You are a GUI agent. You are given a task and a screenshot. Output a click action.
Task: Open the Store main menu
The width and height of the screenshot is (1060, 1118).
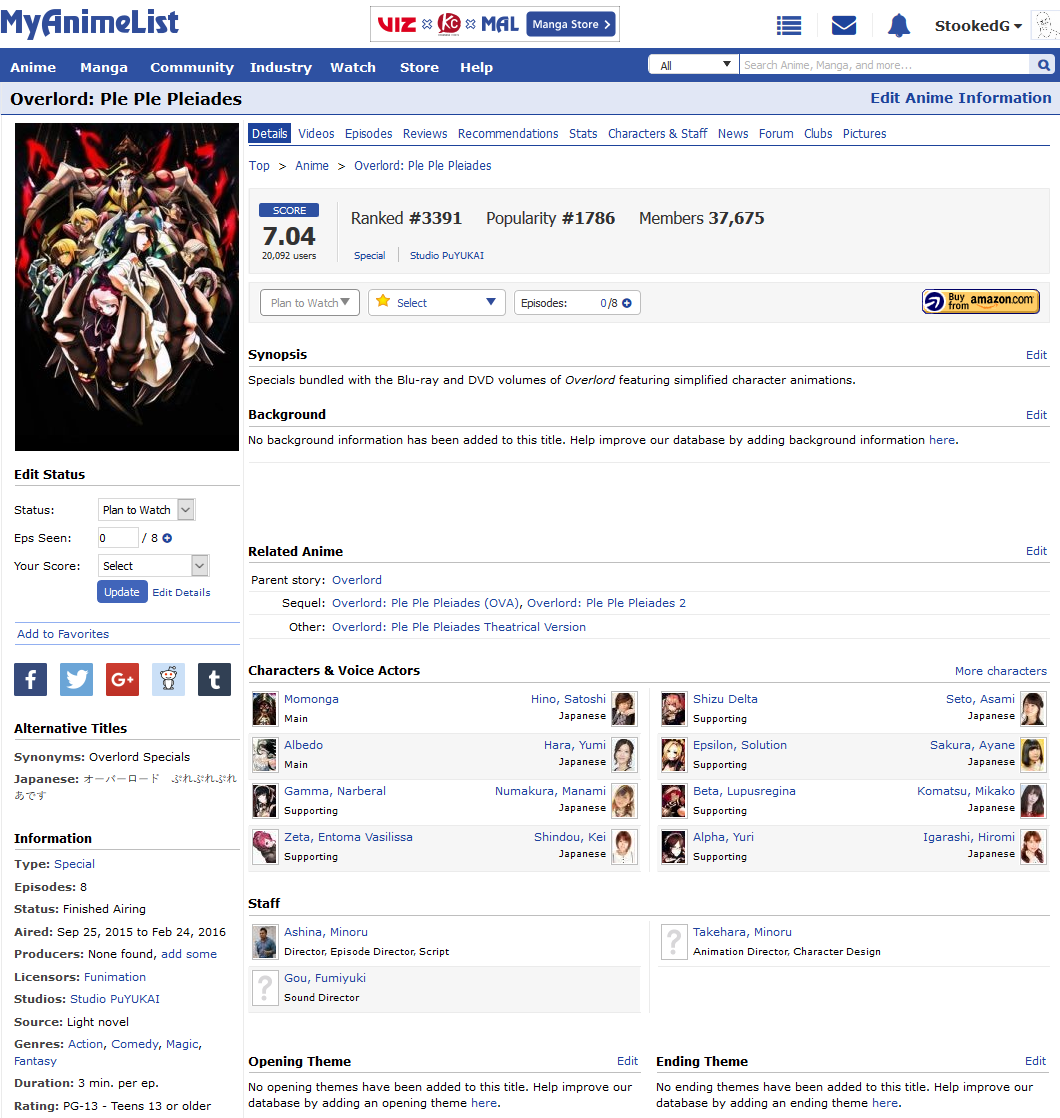(x=419, y=68)
